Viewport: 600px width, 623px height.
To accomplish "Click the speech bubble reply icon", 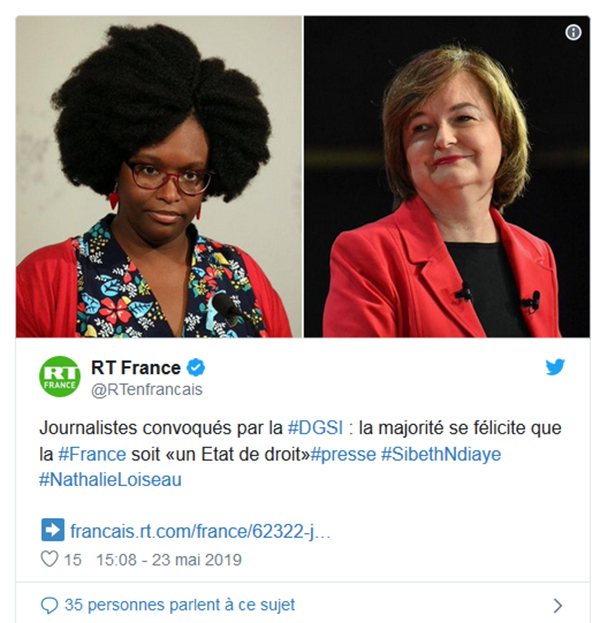I will click(x=49, y=606).
